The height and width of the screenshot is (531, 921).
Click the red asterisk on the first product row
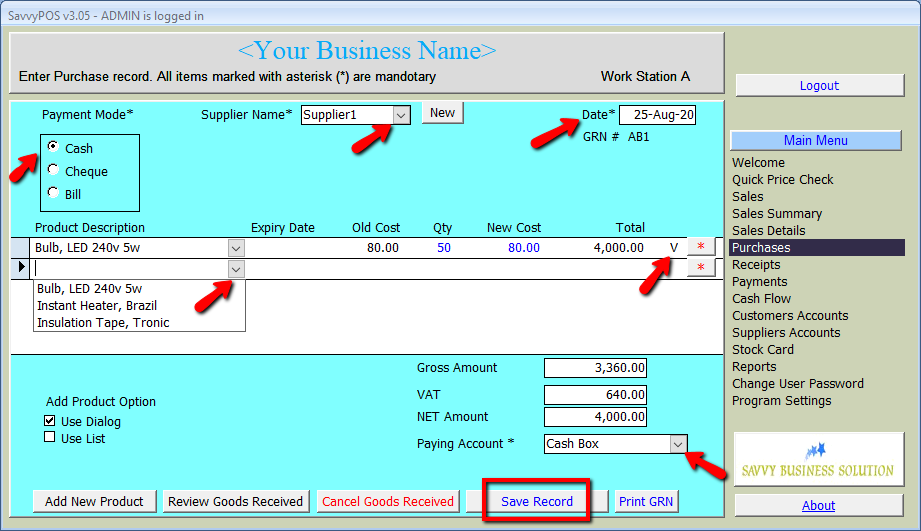tap(701, 247)
